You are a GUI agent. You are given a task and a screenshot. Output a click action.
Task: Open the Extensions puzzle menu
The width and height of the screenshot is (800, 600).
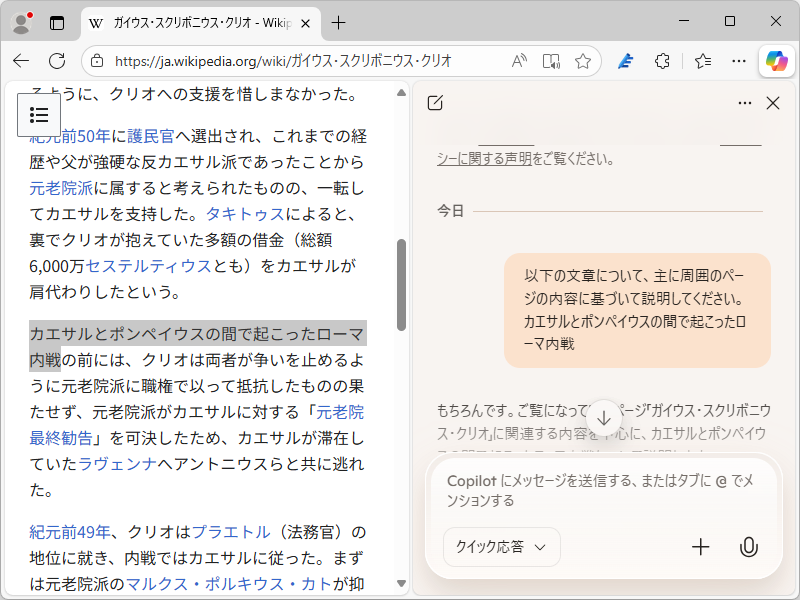pyautogui.click(x=662, y=60)
